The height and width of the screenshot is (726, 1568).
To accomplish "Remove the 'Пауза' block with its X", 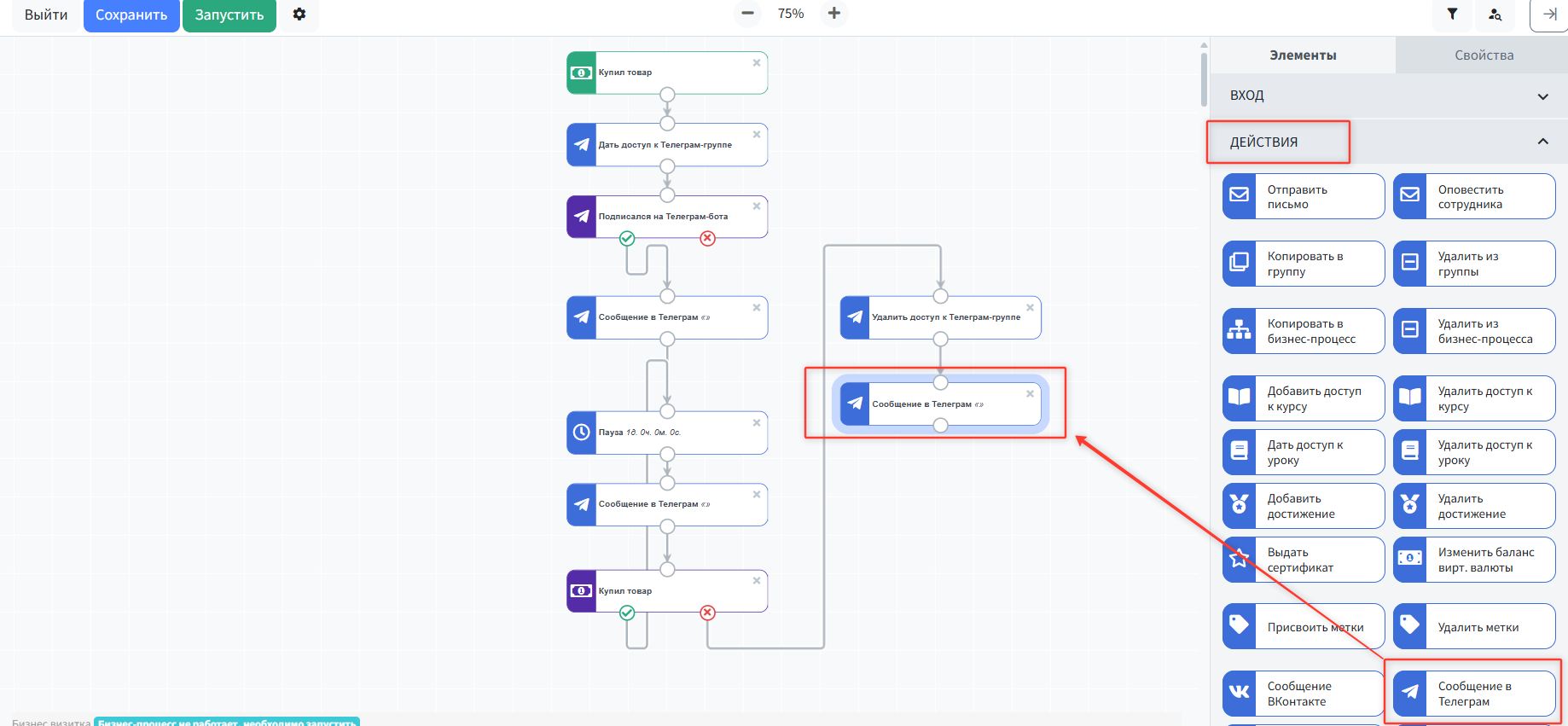I will tap(757, 423).
